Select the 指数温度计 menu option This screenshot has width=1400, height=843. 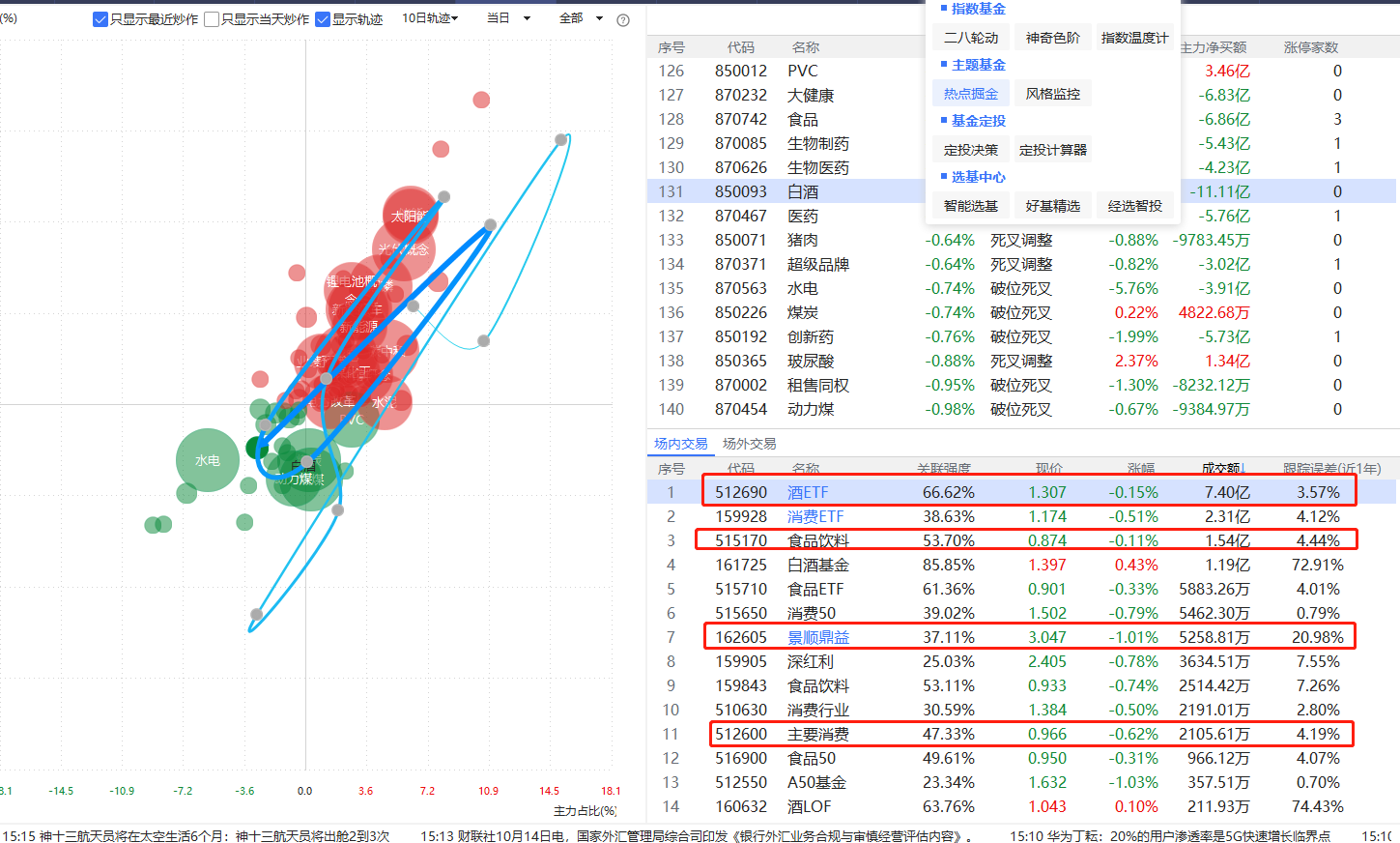pyautogui.click(x=1134, y=38)
